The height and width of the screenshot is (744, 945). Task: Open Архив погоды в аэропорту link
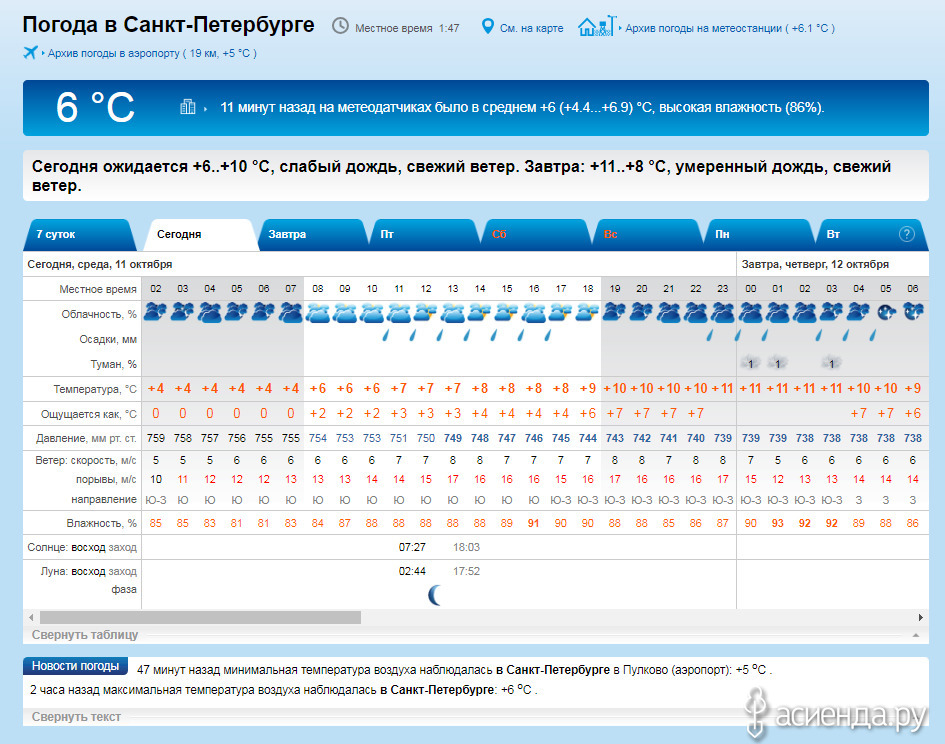152,54
